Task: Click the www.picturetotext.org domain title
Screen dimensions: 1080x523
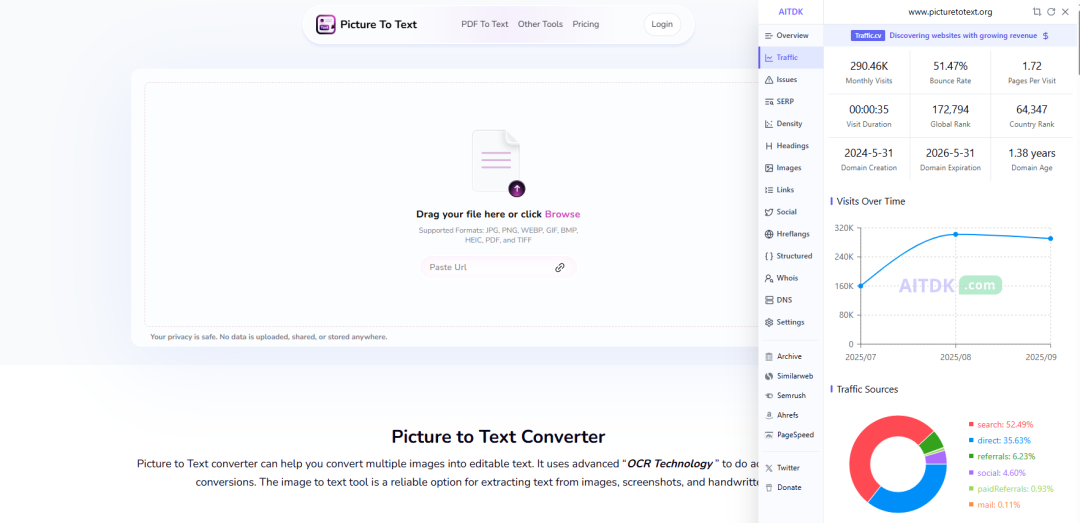Action: [950, 12]
